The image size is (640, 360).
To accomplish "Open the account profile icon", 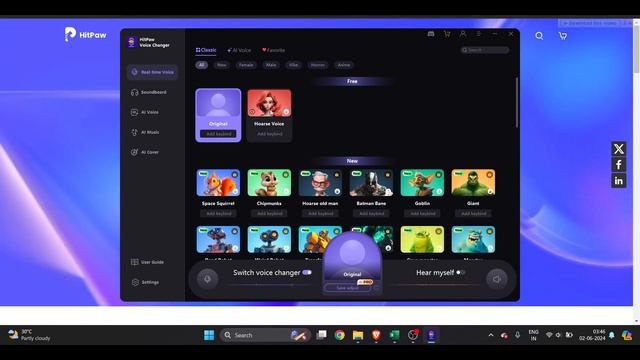I will coord(463,34).
